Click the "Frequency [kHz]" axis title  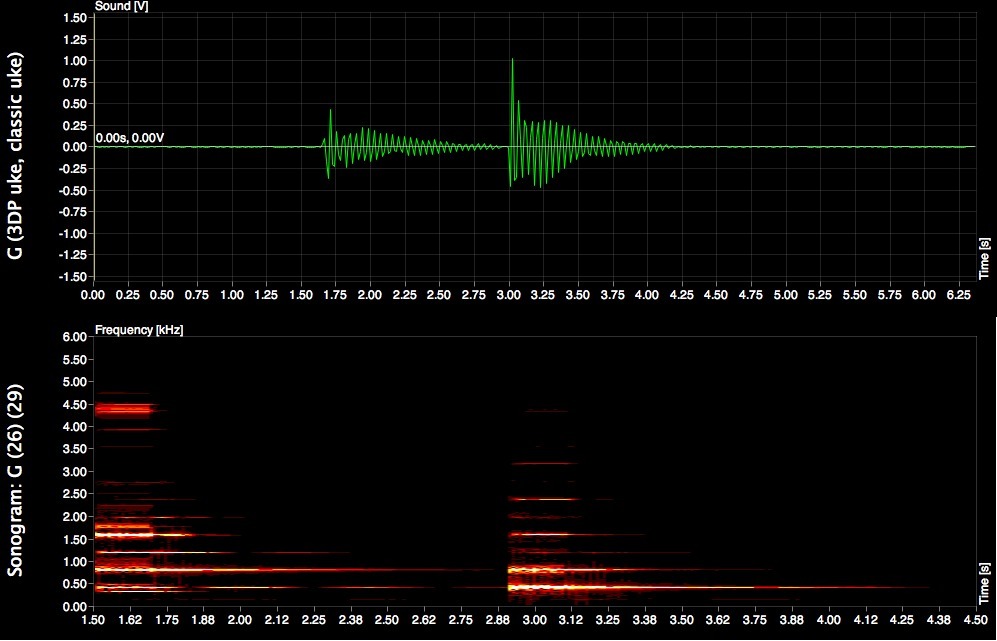[x=139, y=329]
